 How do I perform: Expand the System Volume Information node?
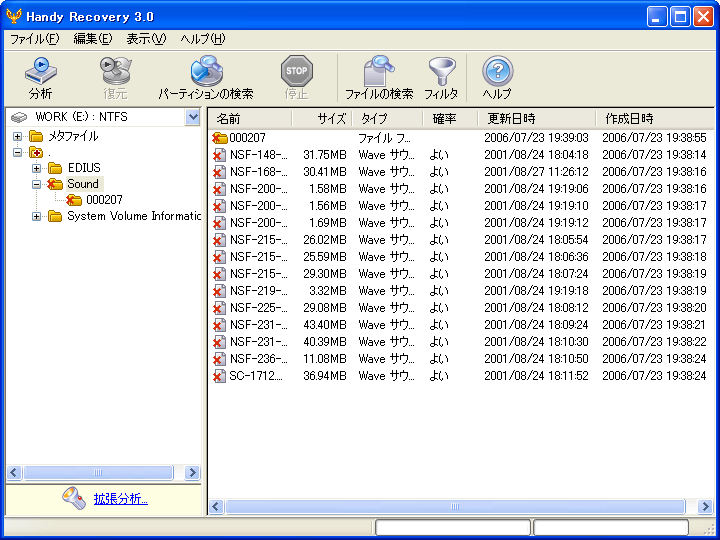click(x=36, y=216)
